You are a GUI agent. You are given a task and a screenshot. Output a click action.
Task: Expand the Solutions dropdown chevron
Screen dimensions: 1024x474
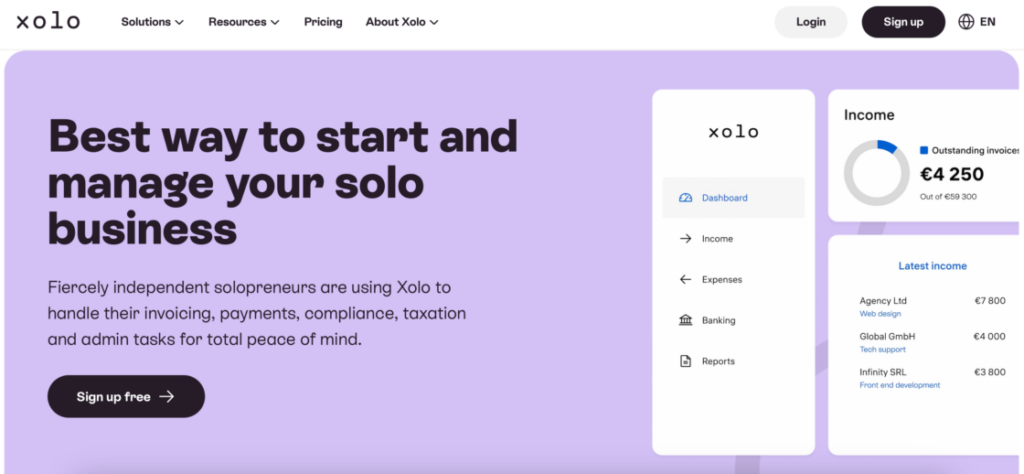[180, 22]
